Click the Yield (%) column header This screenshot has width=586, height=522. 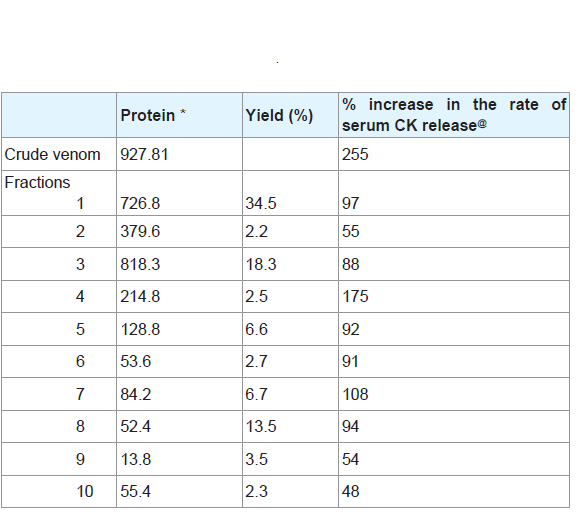(279, 115)
